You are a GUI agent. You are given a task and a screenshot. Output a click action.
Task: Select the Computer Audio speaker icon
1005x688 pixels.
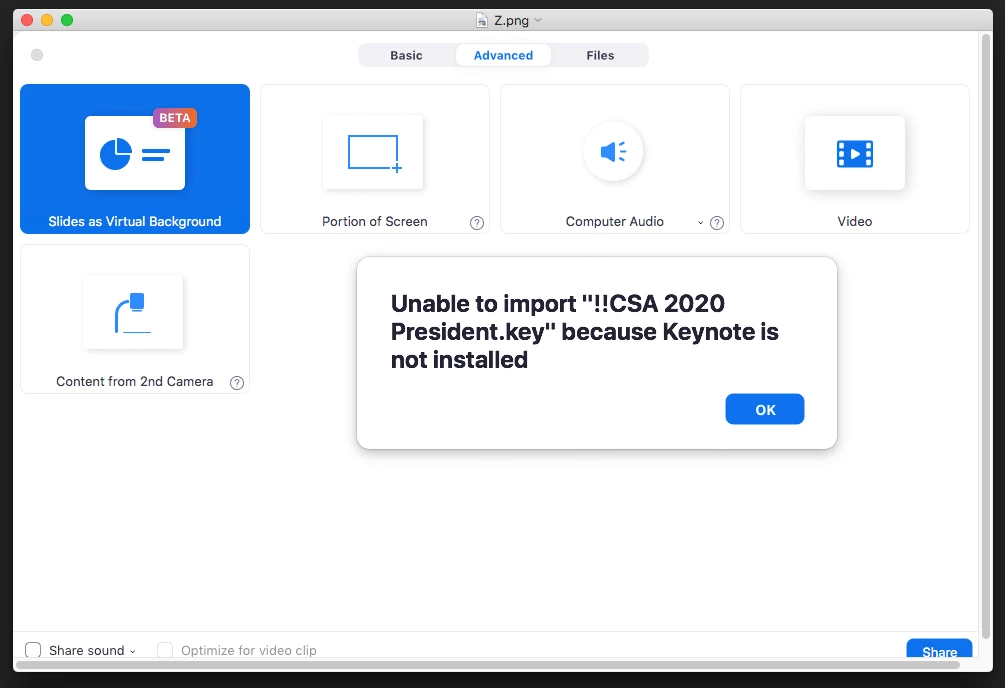(x=613, y=151)
